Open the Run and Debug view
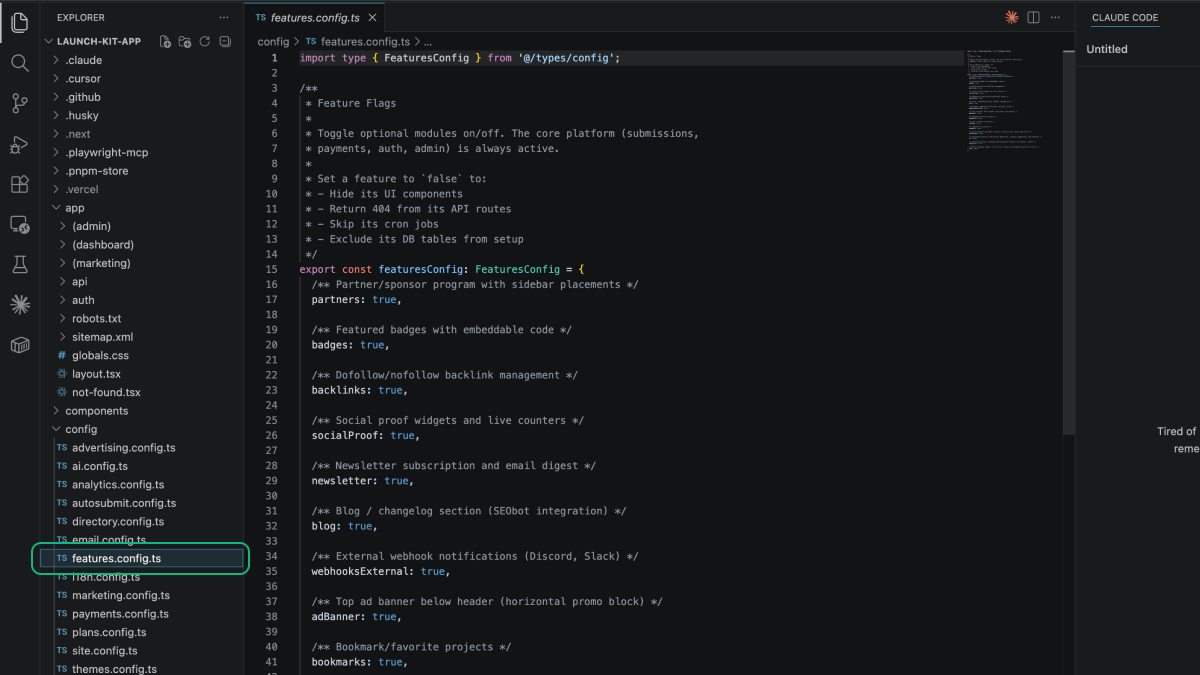Screen dimensions: 1200x675 pos(19,145)
